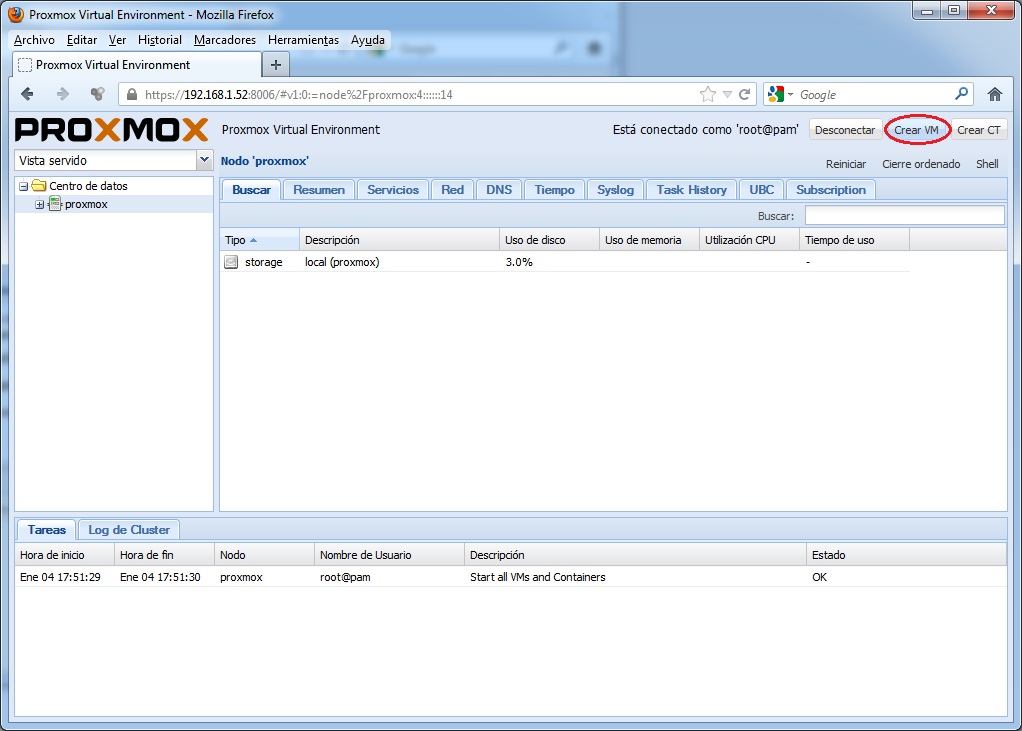The width and height of the screenshot is (1022, 731).
Task: Click the Descripción column header in grid
Action: pos(400,240)
